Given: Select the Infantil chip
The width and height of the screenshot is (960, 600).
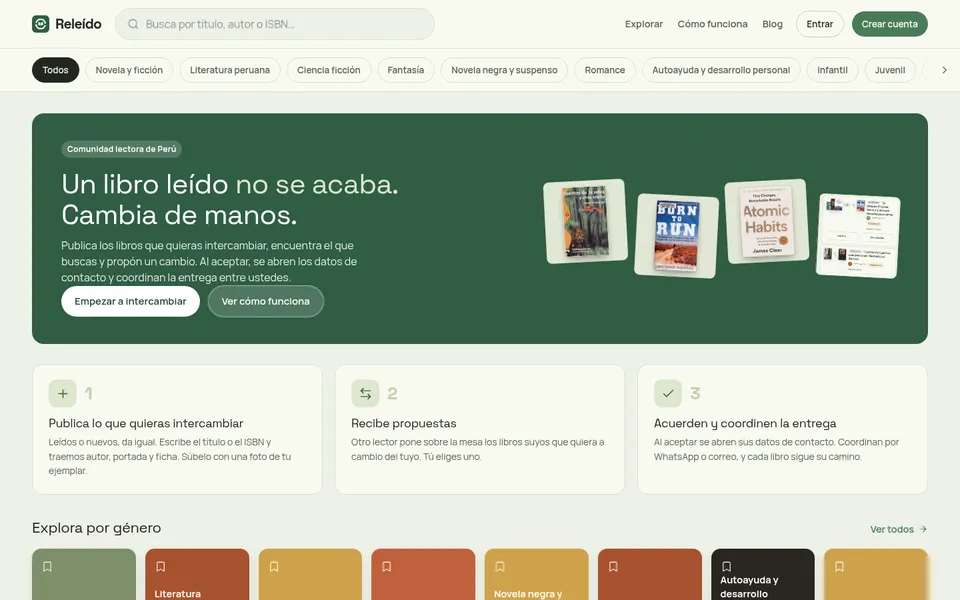Looking at the screenshot, I should point(832,70).
